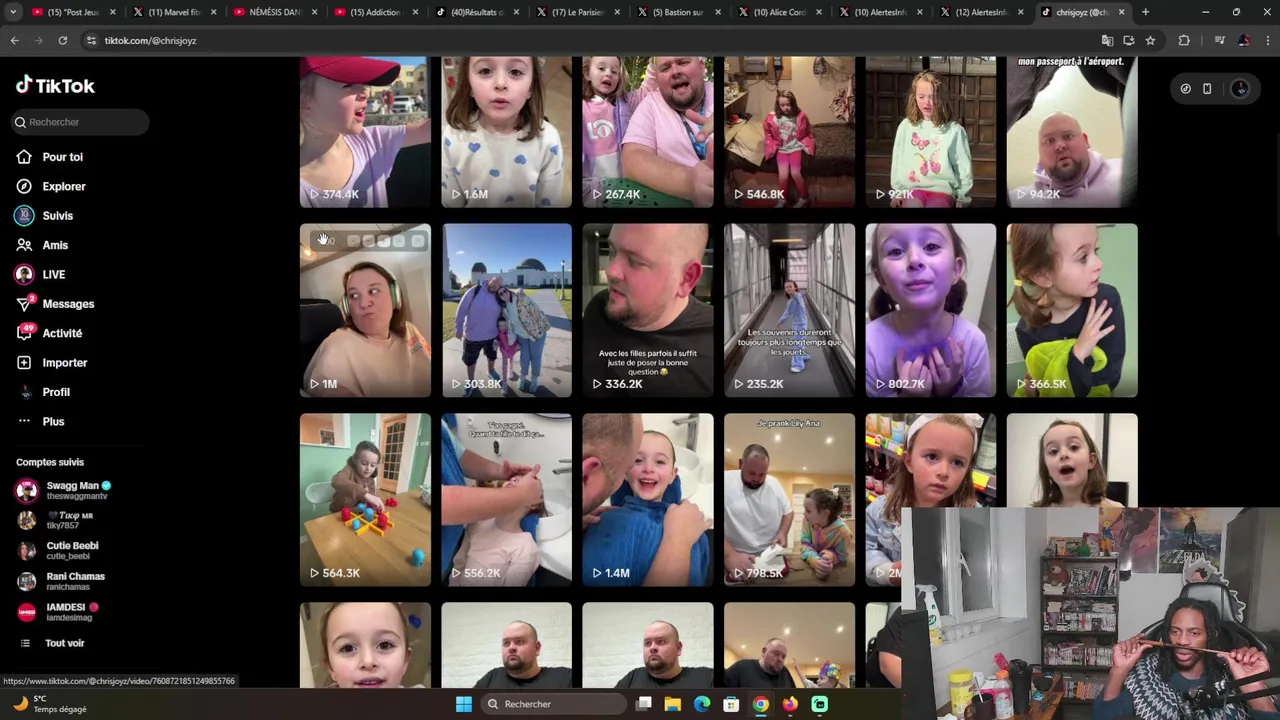This screenshot has height=720, width=1280.
Task: Open video with 94.2K views
Action: [1072, 131]
